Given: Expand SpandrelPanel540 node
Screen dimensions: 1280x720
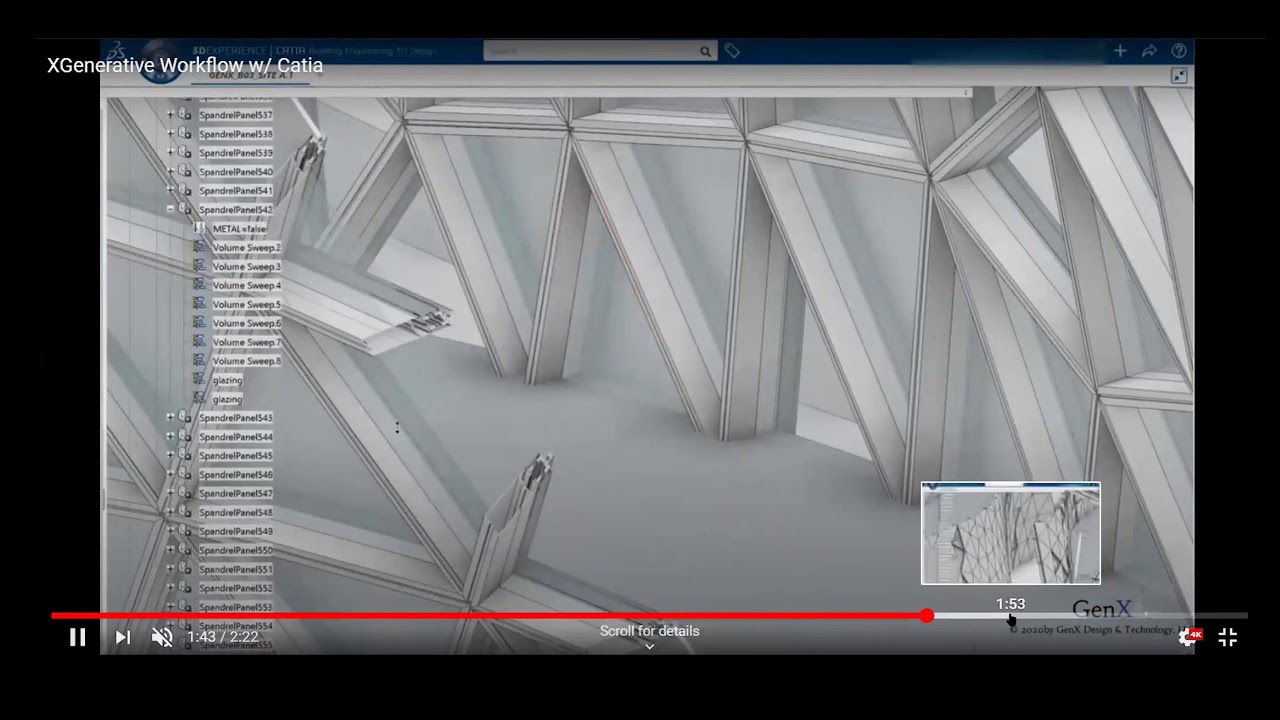Looking at the screenshot, I should pos(170,172).
